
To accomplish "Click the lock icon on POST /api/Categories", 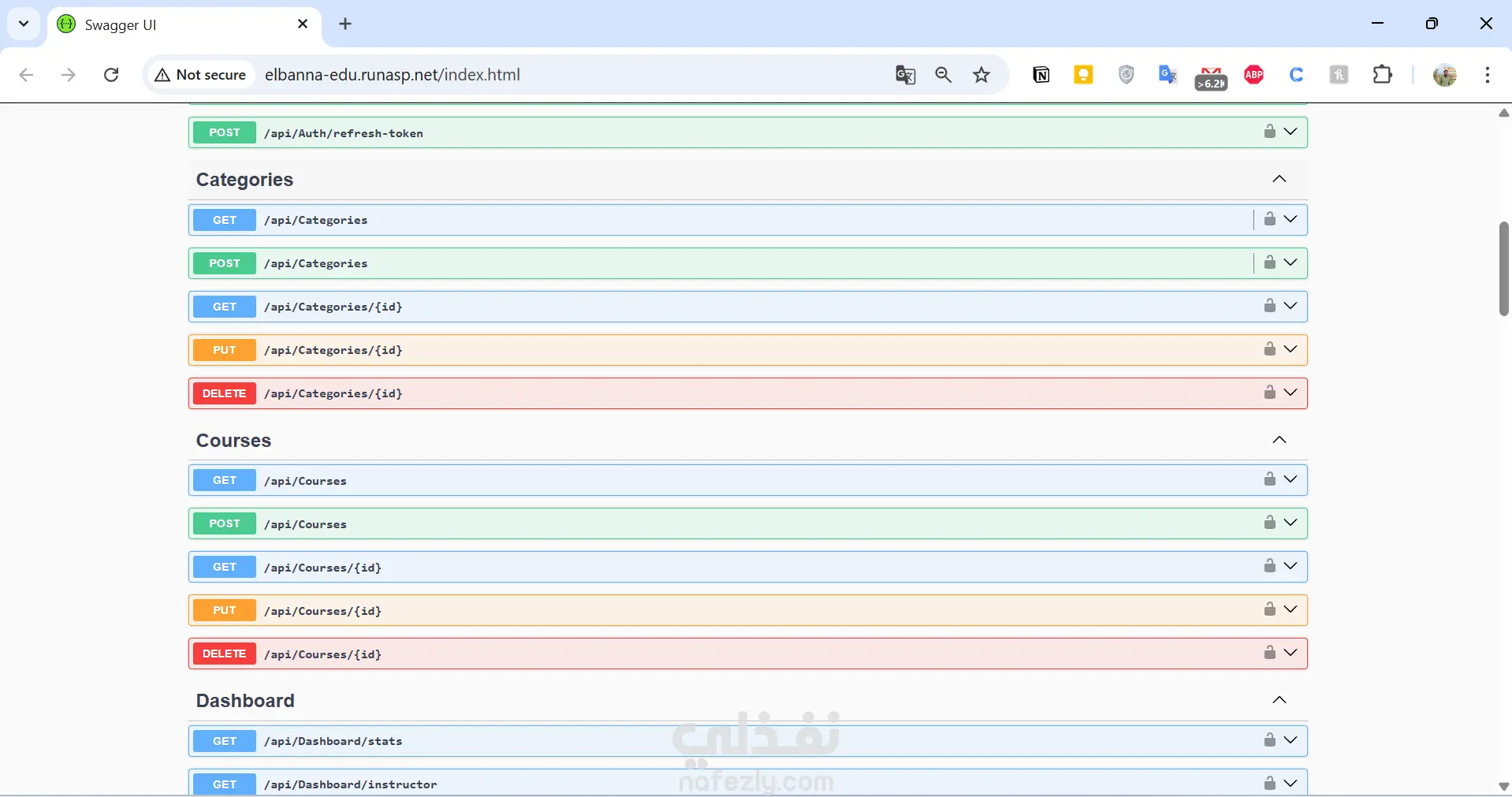I will tap(1269, 263).
